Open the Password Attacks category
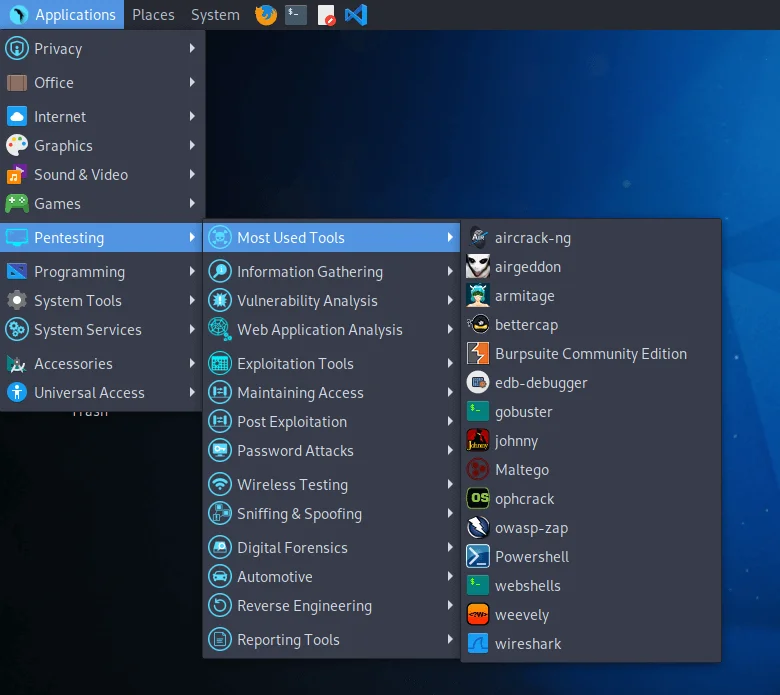Viewport: 780px width, 695px height. pyautogui.click(x=331, y=451)
